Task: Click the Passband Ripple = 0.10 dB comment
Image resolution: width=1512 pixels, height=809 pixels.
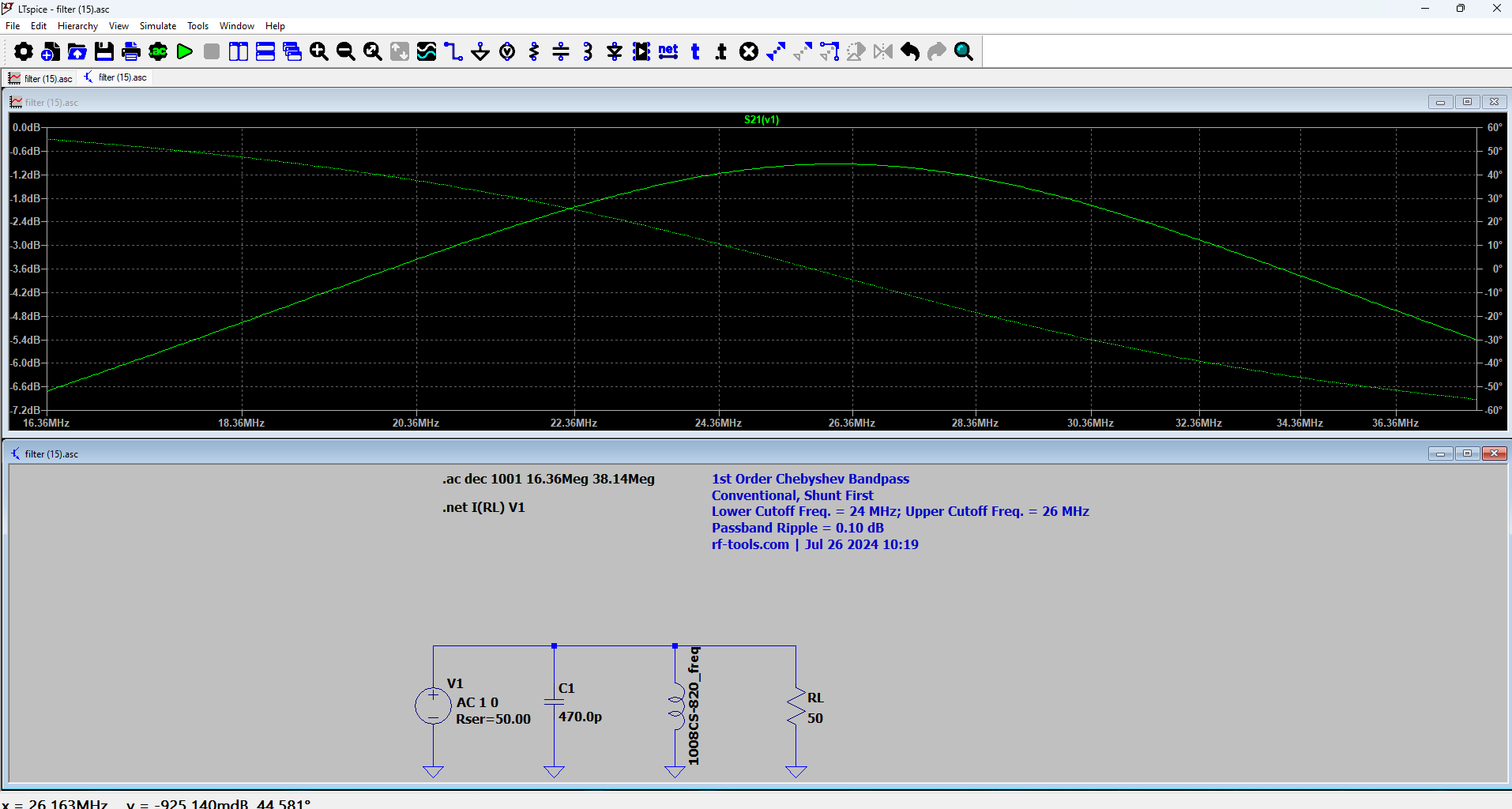Action: [798, 528]
